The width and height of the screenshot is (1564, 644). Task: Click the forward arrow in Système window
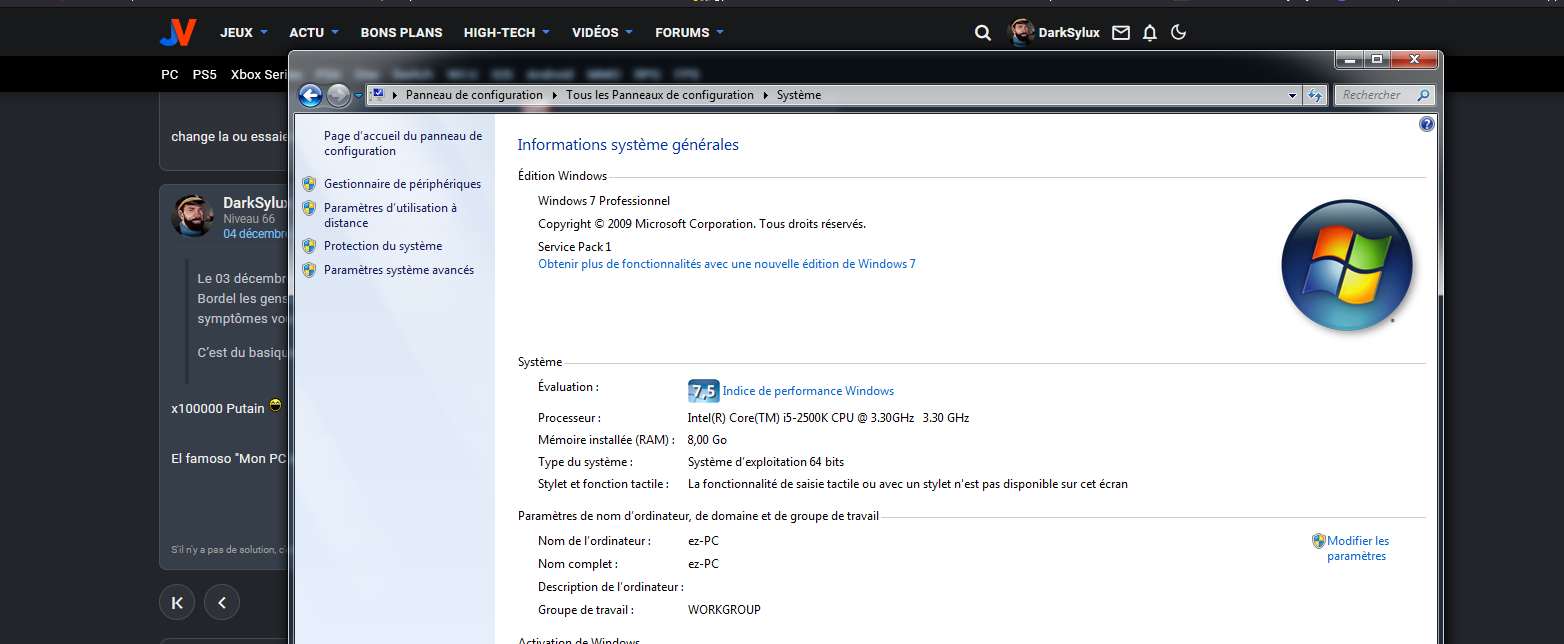(x=338, y=95)
